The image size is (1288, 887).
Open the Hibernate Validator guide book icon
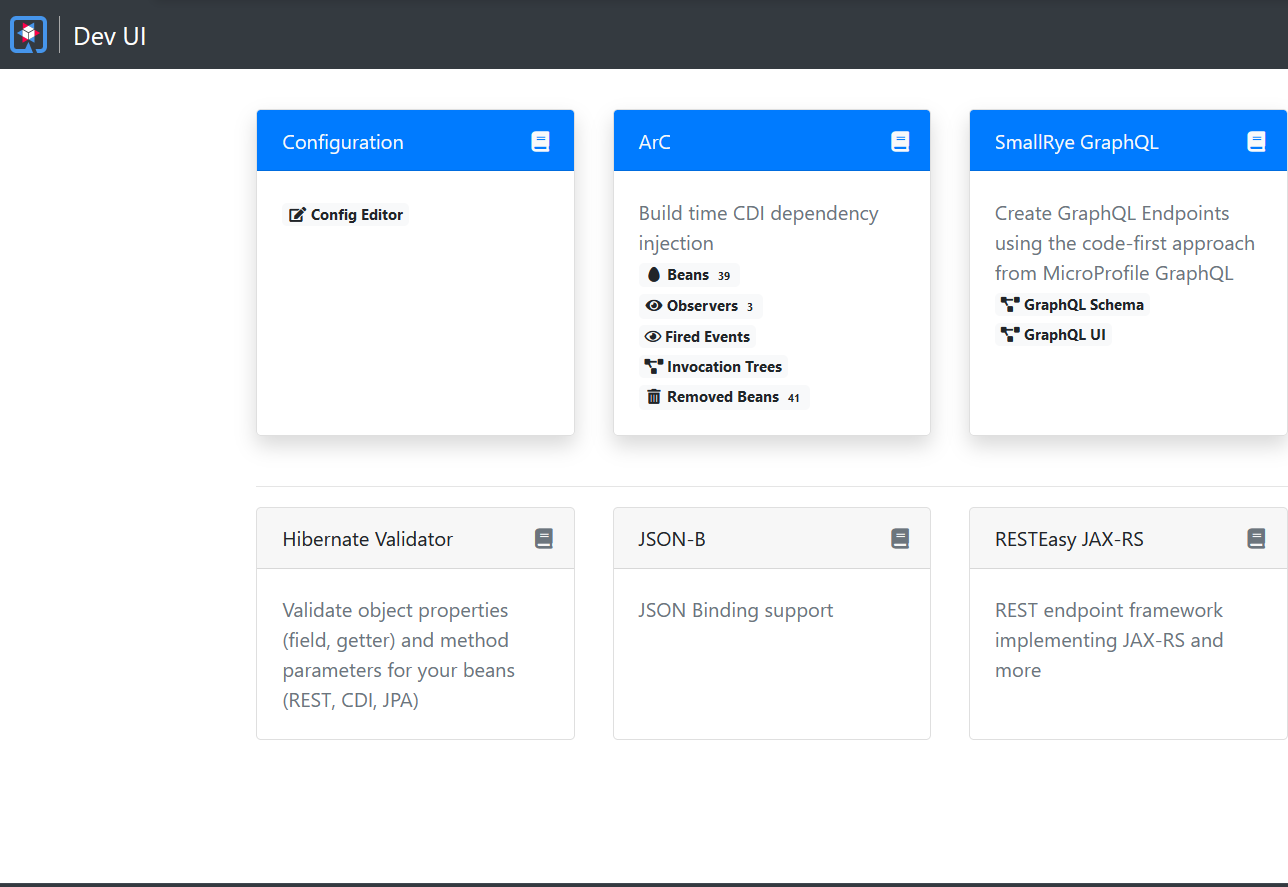coord(543,539)
